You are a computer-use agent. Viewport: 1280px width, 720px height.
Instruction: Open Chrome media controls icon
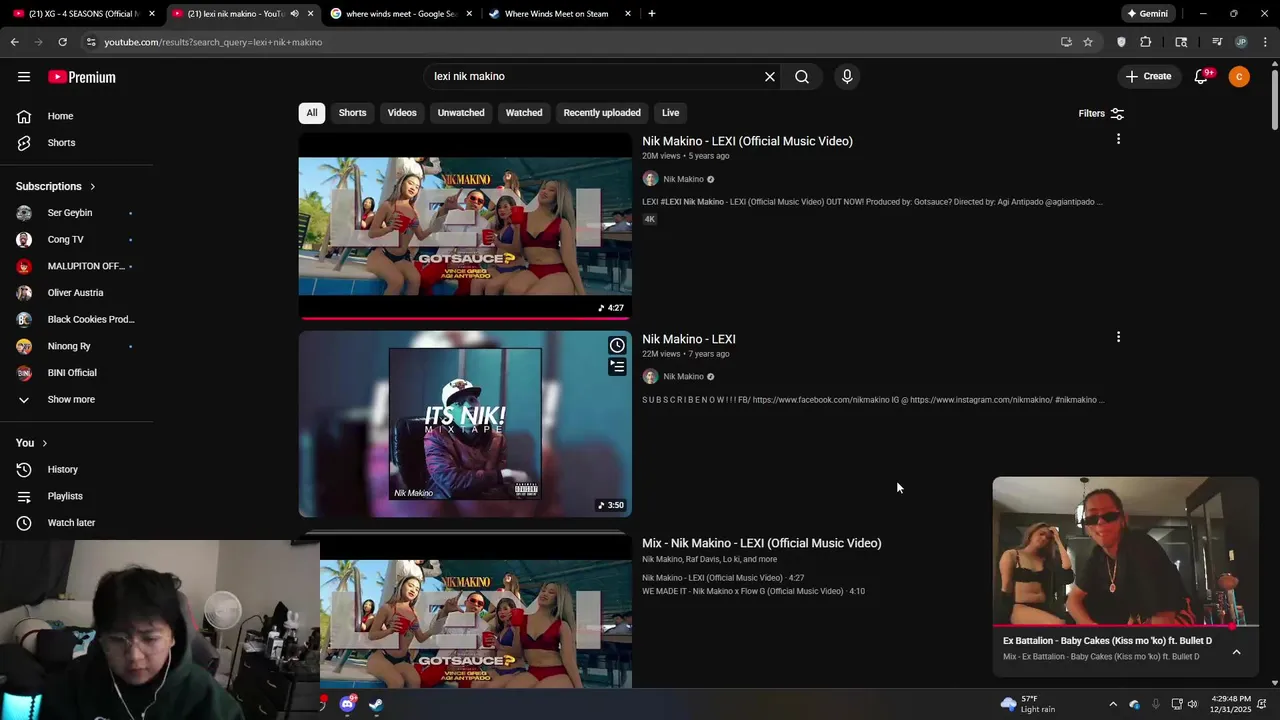[x=1217, y=42]
